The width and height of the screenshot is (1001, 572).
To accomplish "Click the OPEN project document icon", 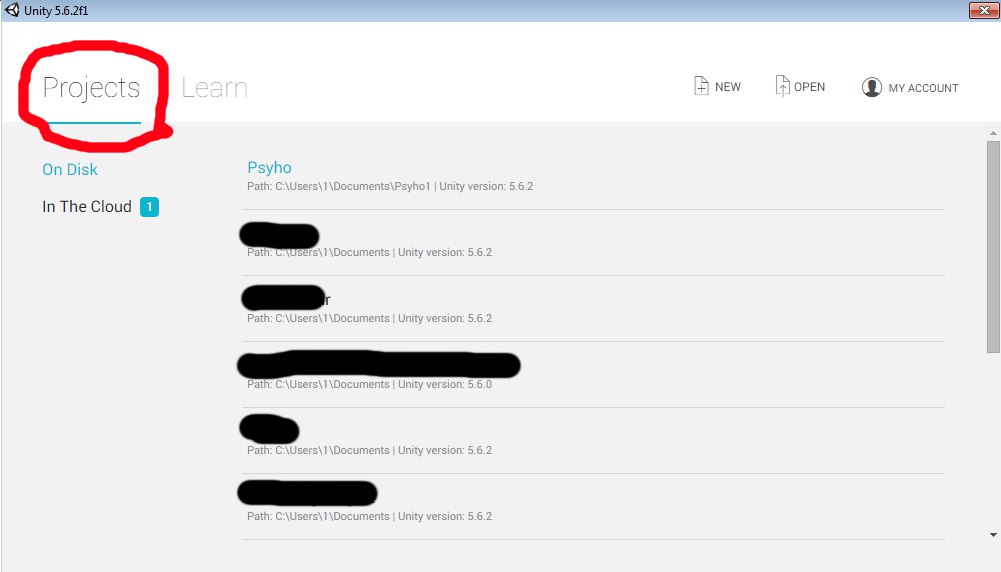I will point(782,86).
